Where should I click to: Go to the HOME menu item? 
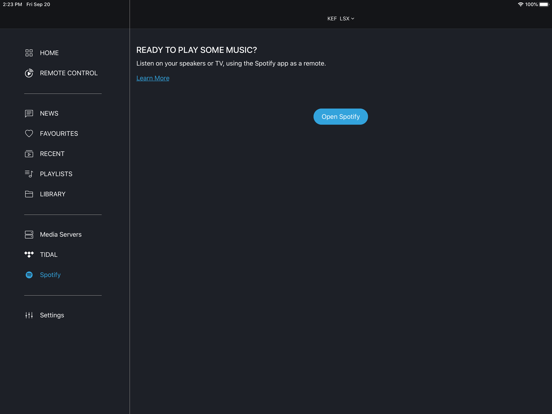click(49, 53)
